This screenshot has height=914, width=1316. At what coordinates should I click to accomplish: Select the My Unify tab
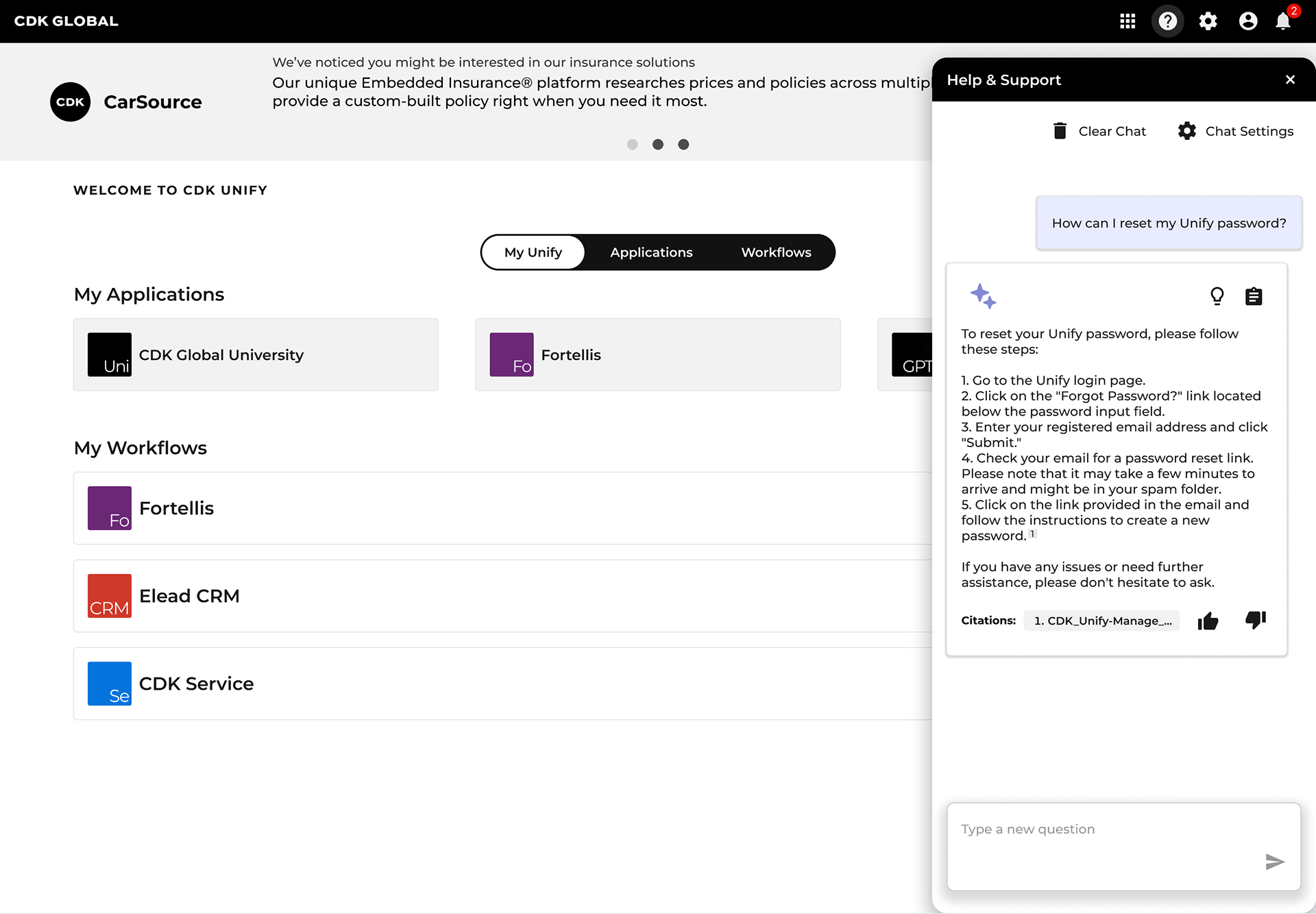[x=533, y=252]
